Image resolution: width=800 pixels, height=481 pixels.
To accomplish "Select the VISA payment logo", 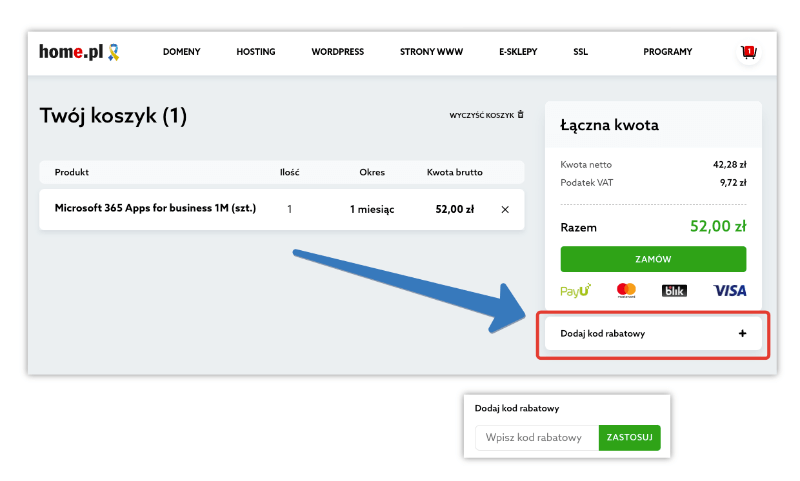I will (x=729, y=290).
